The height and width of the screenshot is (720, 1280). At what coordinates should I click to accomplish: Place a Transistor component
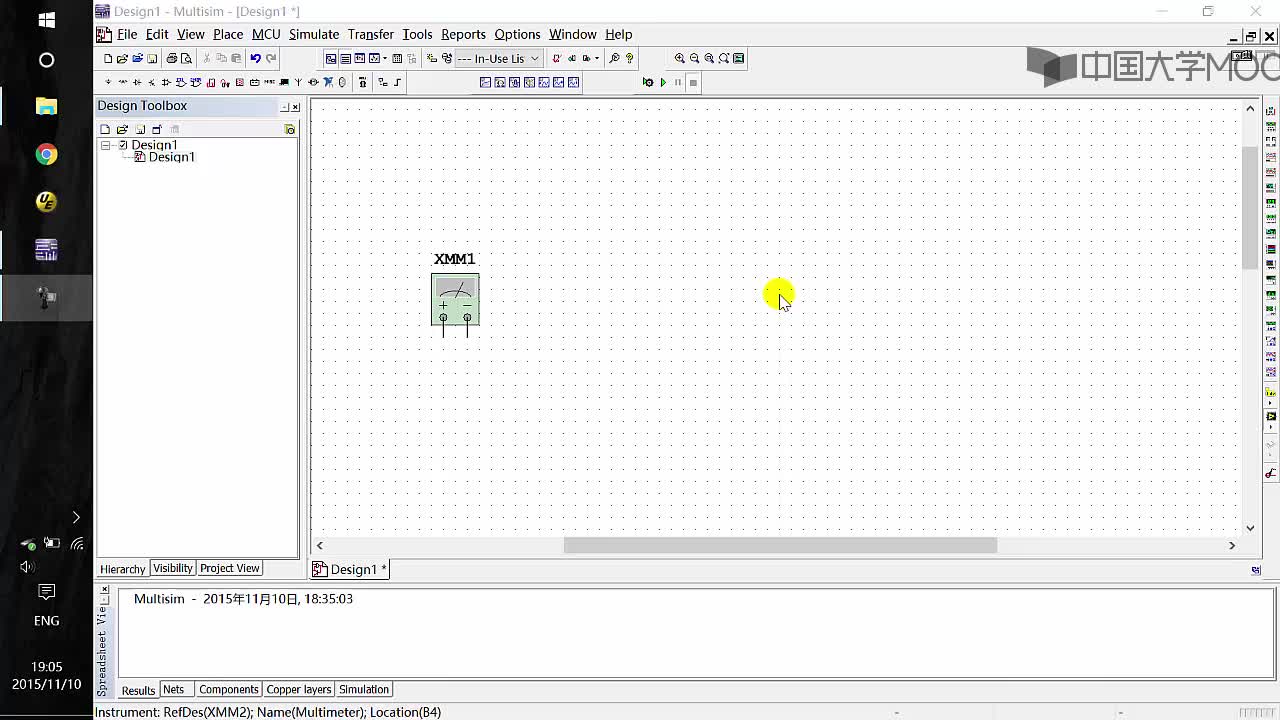click(151, 82)
